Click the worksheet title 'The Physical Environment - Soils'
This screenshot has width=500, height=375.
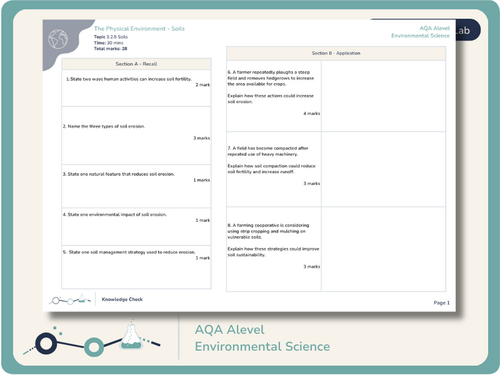point(139,29)
